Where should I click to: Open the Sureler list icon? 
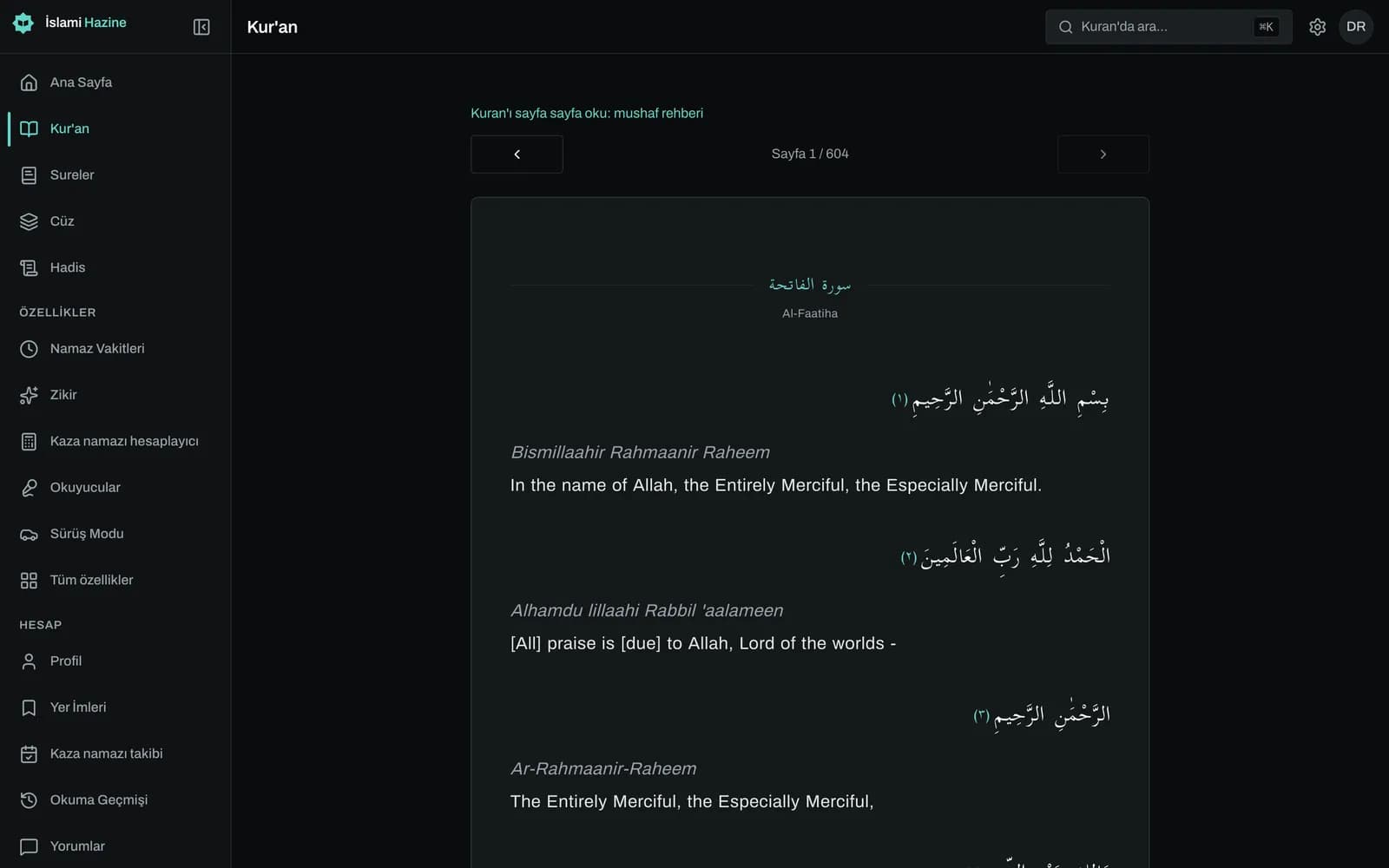29,175
